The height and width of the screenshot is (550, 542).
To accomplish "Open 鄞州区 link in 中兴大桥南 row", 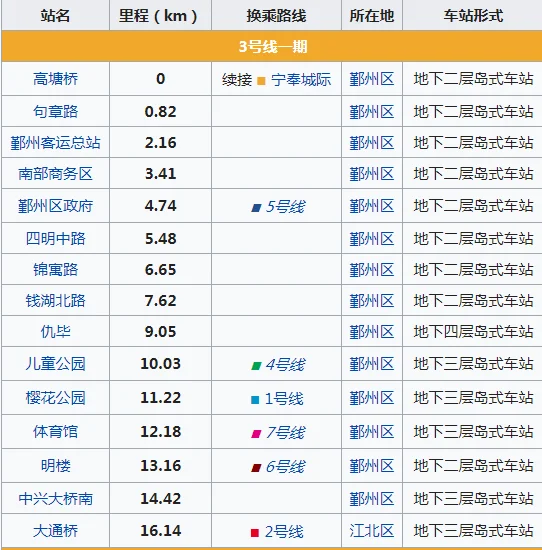I will tap(372, 499).
